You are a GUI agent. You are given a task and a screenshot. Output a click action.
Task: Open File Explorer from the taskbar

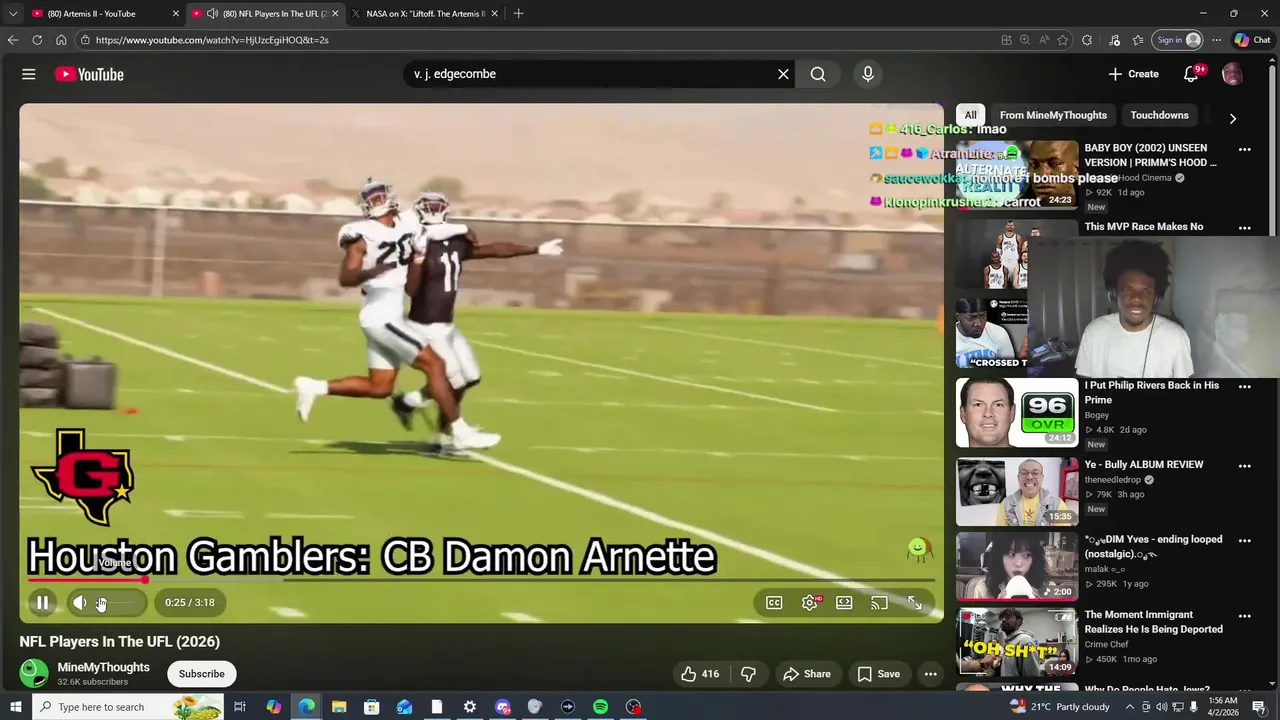[x=338, y=707]
